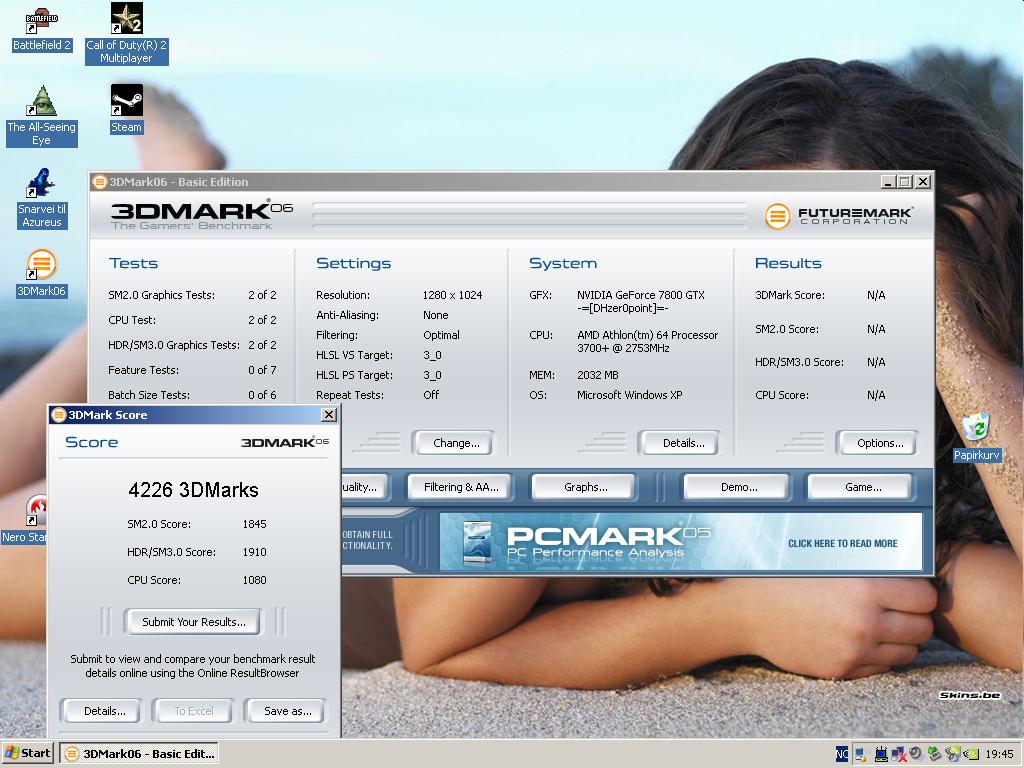
Task: Open the disconnected network tray icon
Action: coord(899,754)
